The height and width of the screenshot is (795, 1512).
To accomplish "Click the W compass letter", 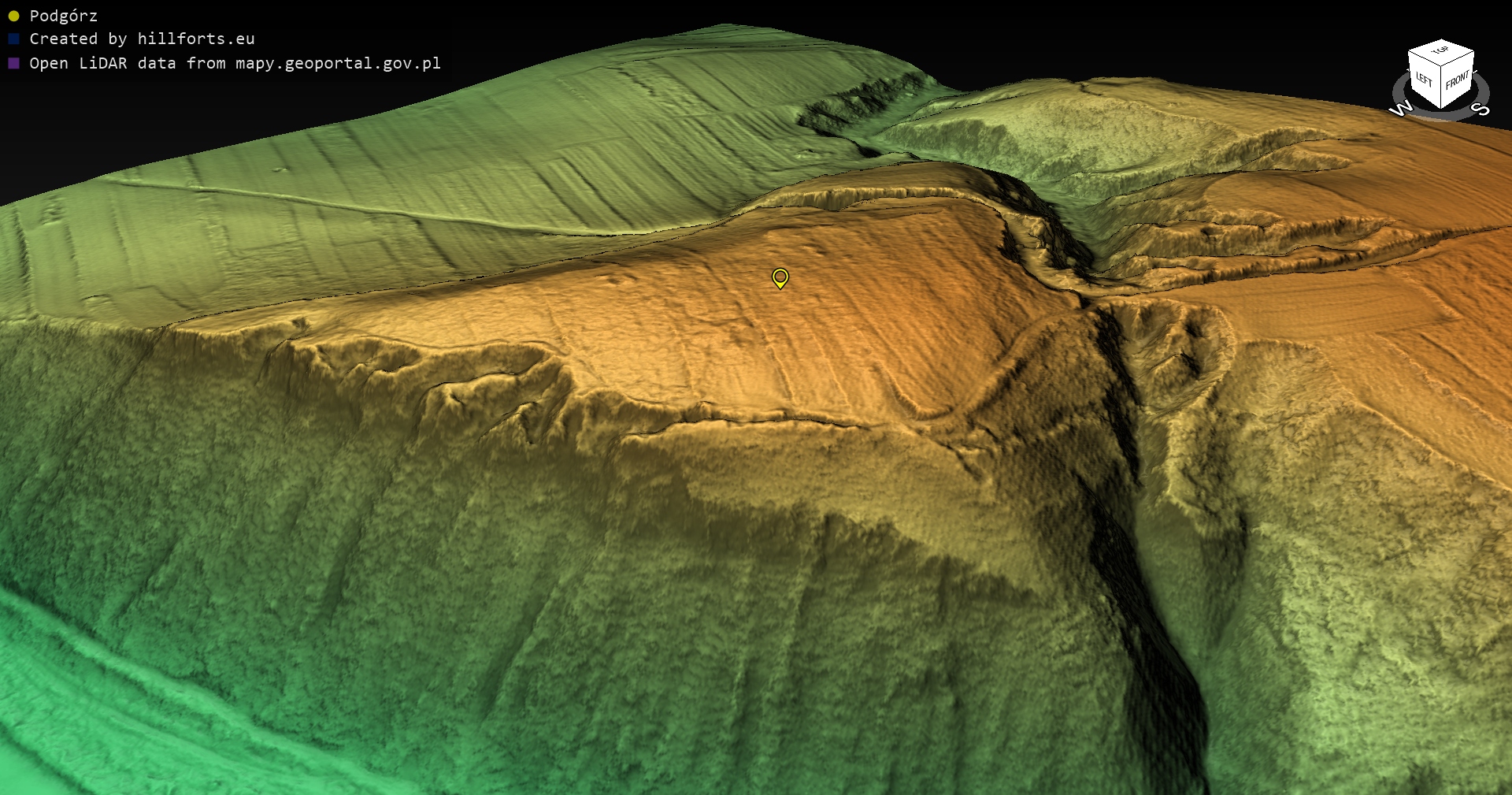I will click(1401, 109).
